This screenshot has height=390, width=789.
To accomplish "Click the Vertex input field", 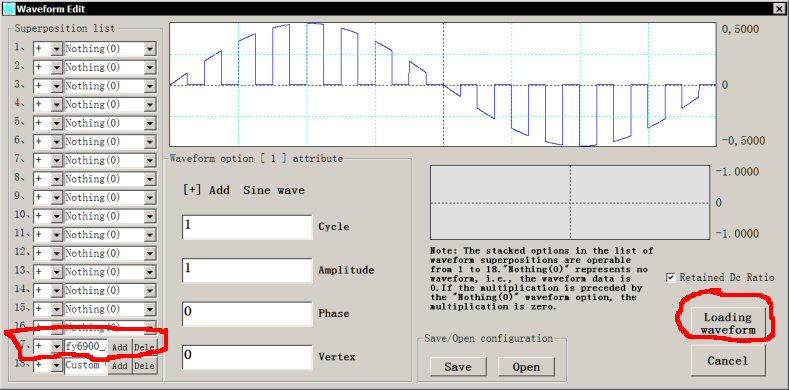I will click(247, 357).
